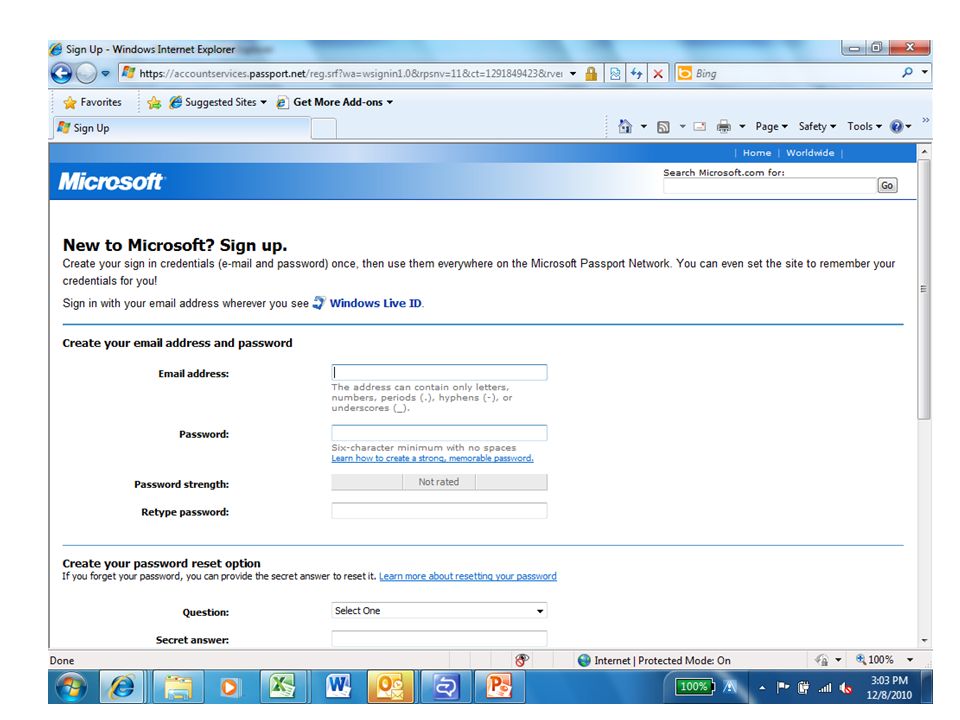Open the Home button dropdown arrow
The image size is (960, 720).
click(x=643, y=127)
